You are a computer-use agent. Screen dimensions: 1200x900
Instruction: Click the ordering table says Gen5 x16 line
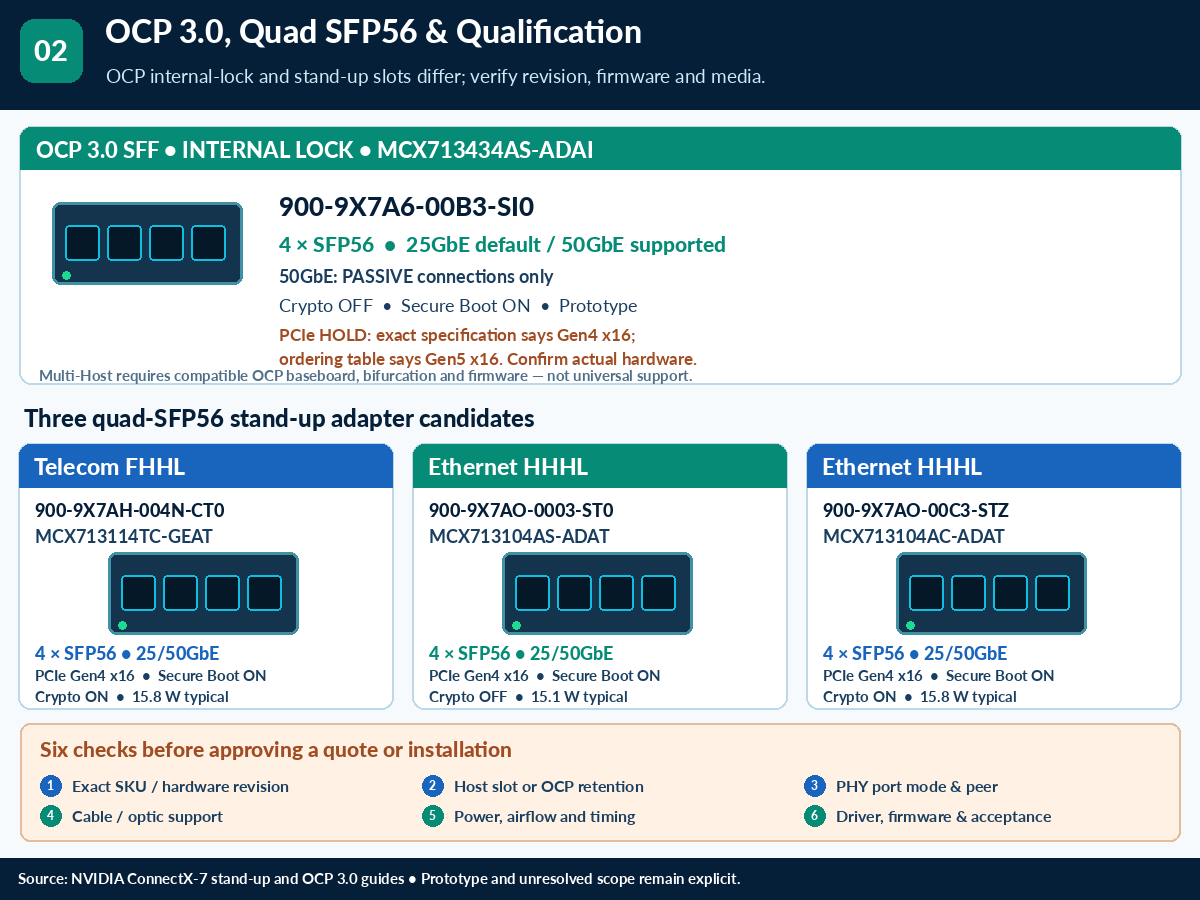pyautogui.click(x=488, y=358)
